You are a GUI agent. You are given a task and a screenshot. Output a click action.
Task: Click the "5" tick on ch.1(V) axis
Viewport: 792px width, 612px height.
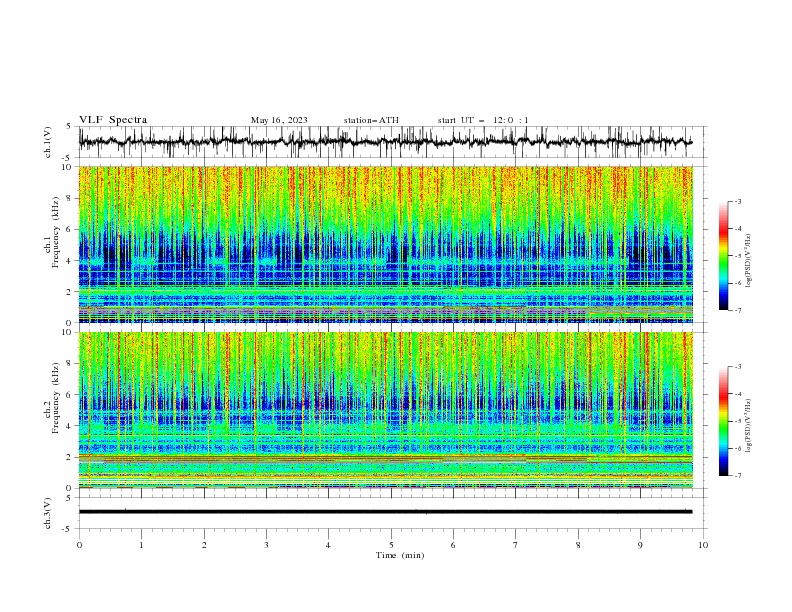70,127
